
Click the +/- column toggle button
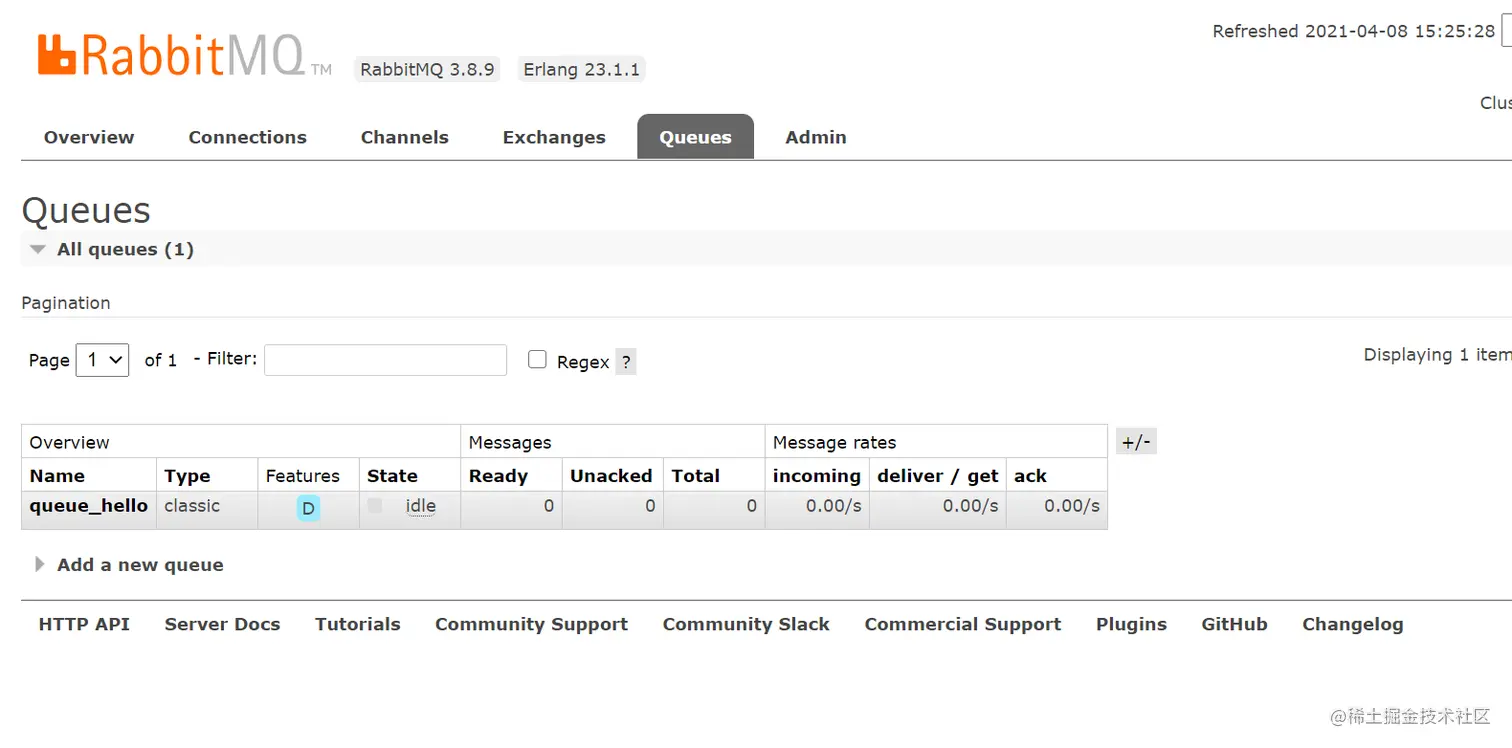[x=1136, y=441]
